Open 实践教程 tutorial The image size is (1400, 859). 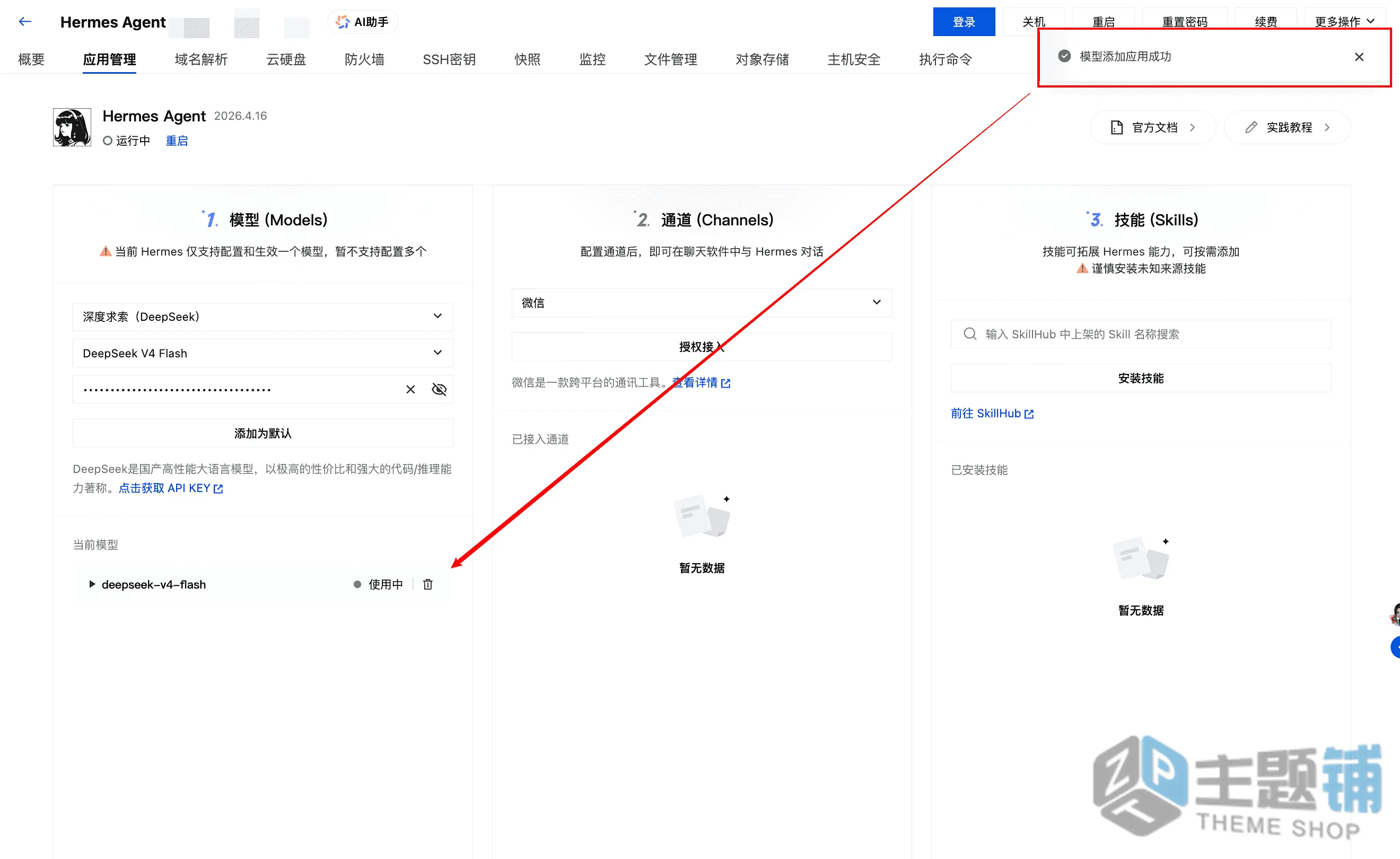[x=1287, y=127]
